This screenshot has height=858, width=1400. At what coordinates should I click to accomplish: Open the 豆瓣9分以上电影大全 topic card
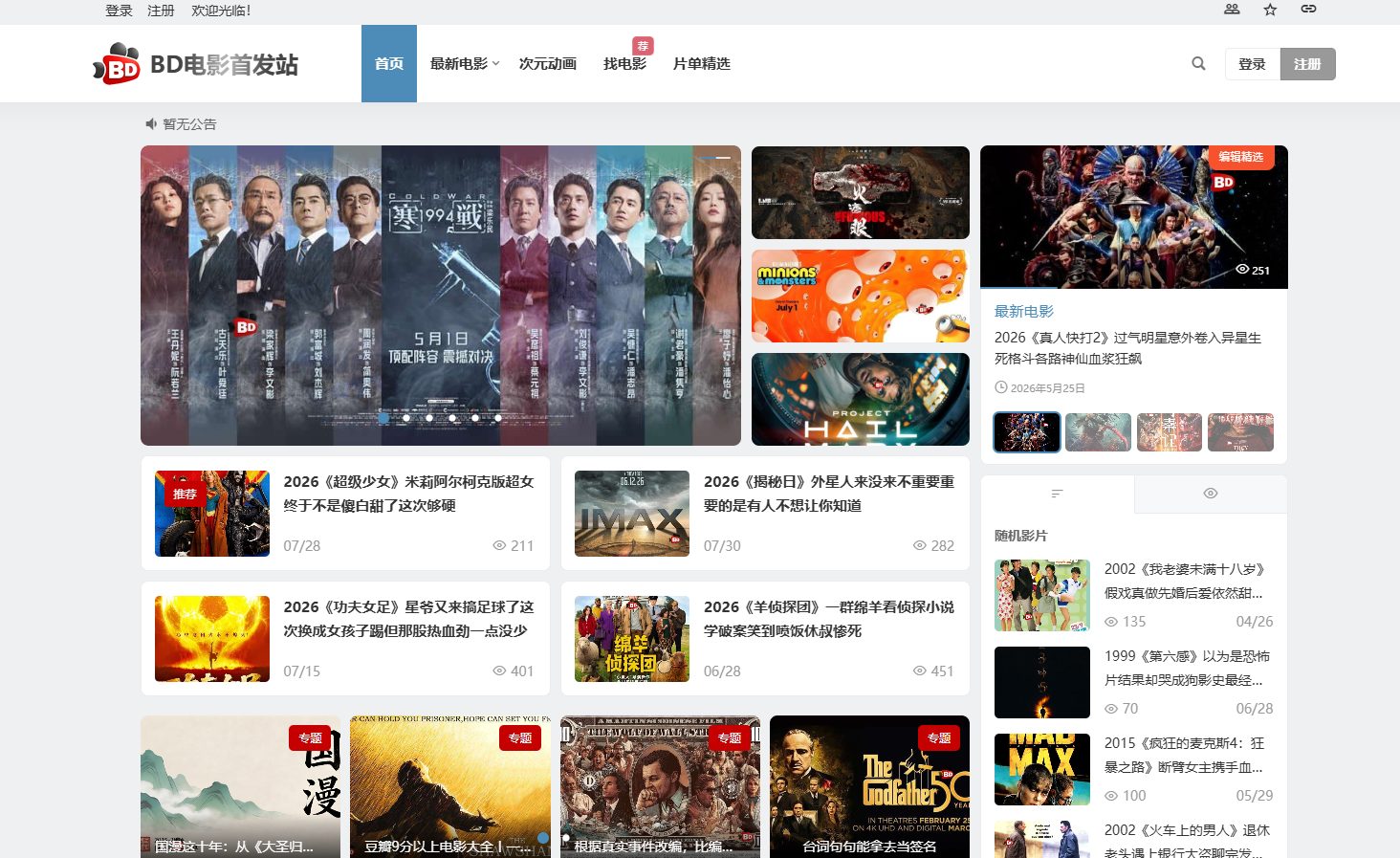coord(450,786)
